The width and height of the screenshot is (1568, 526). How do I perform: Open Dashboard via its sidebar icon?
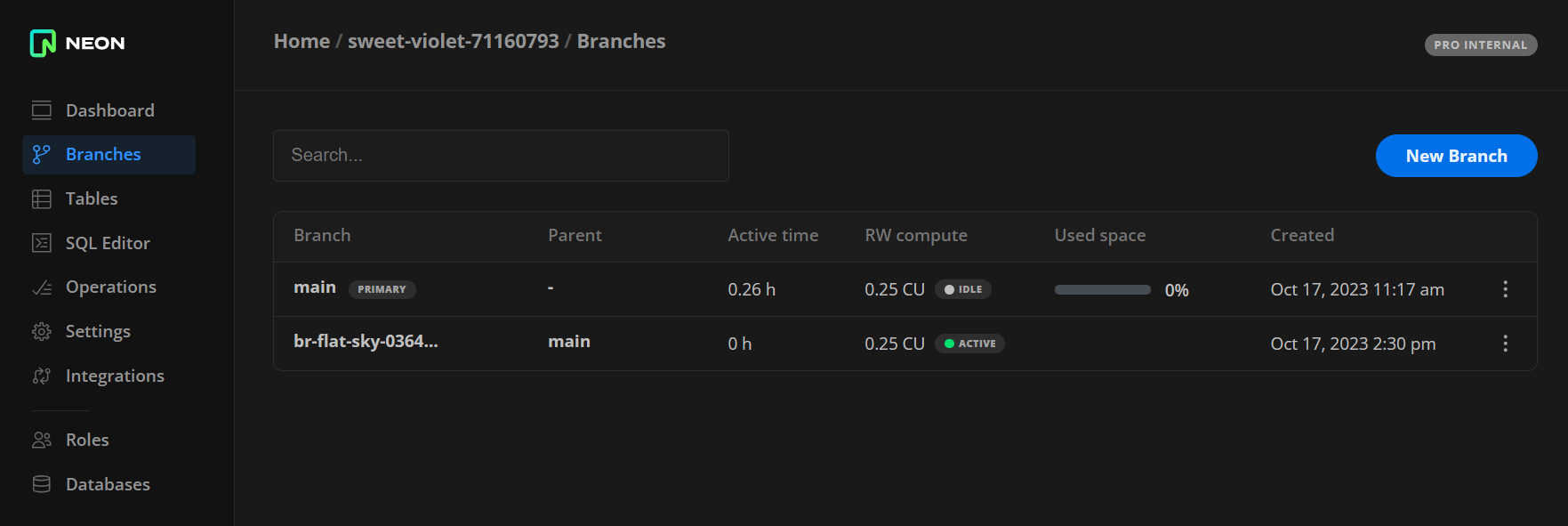[42, 110]
